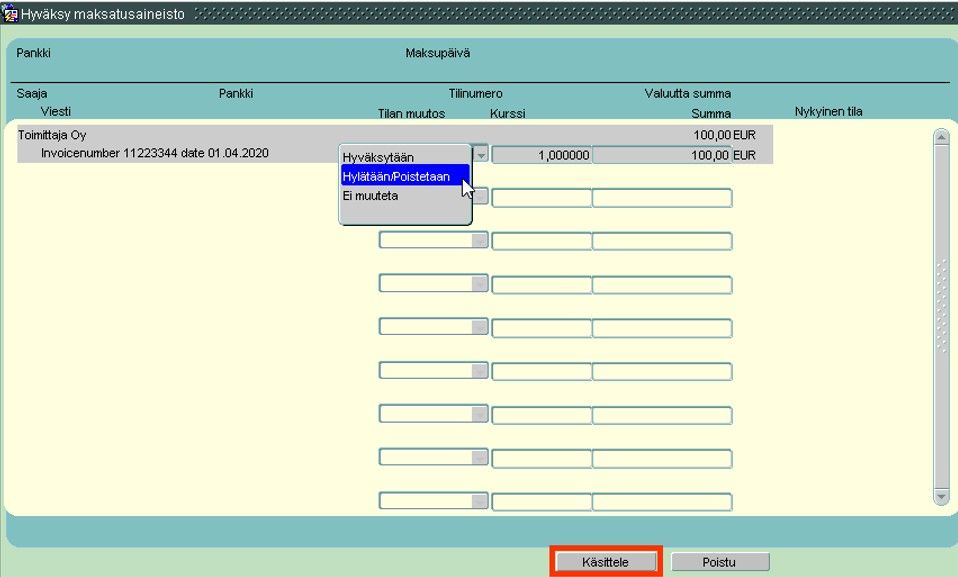Select the Hylätään/Poistetaan option
This screenshot has height=577, width=958.
[x=405, y=176]
